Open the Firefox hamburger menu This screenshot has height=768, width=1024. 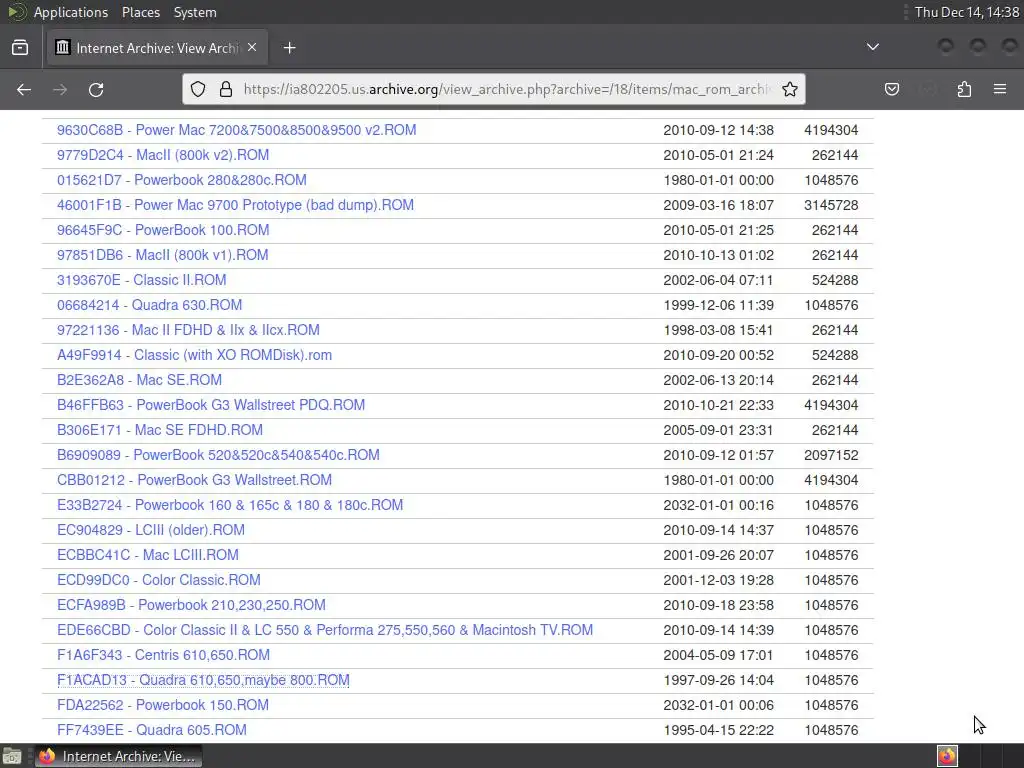pyautogui.click(x=1000, y=89)
